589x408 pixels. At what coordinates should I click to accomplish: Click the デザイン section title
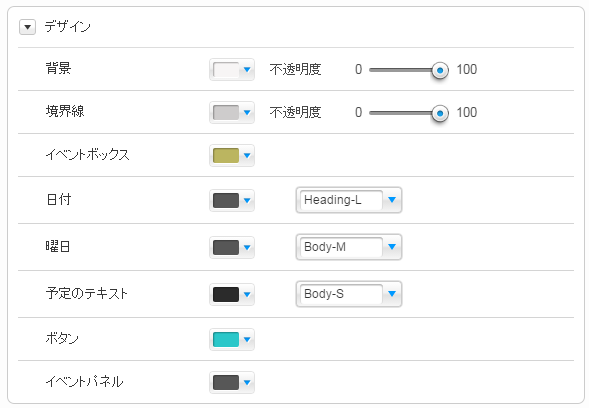coord(68,27)
